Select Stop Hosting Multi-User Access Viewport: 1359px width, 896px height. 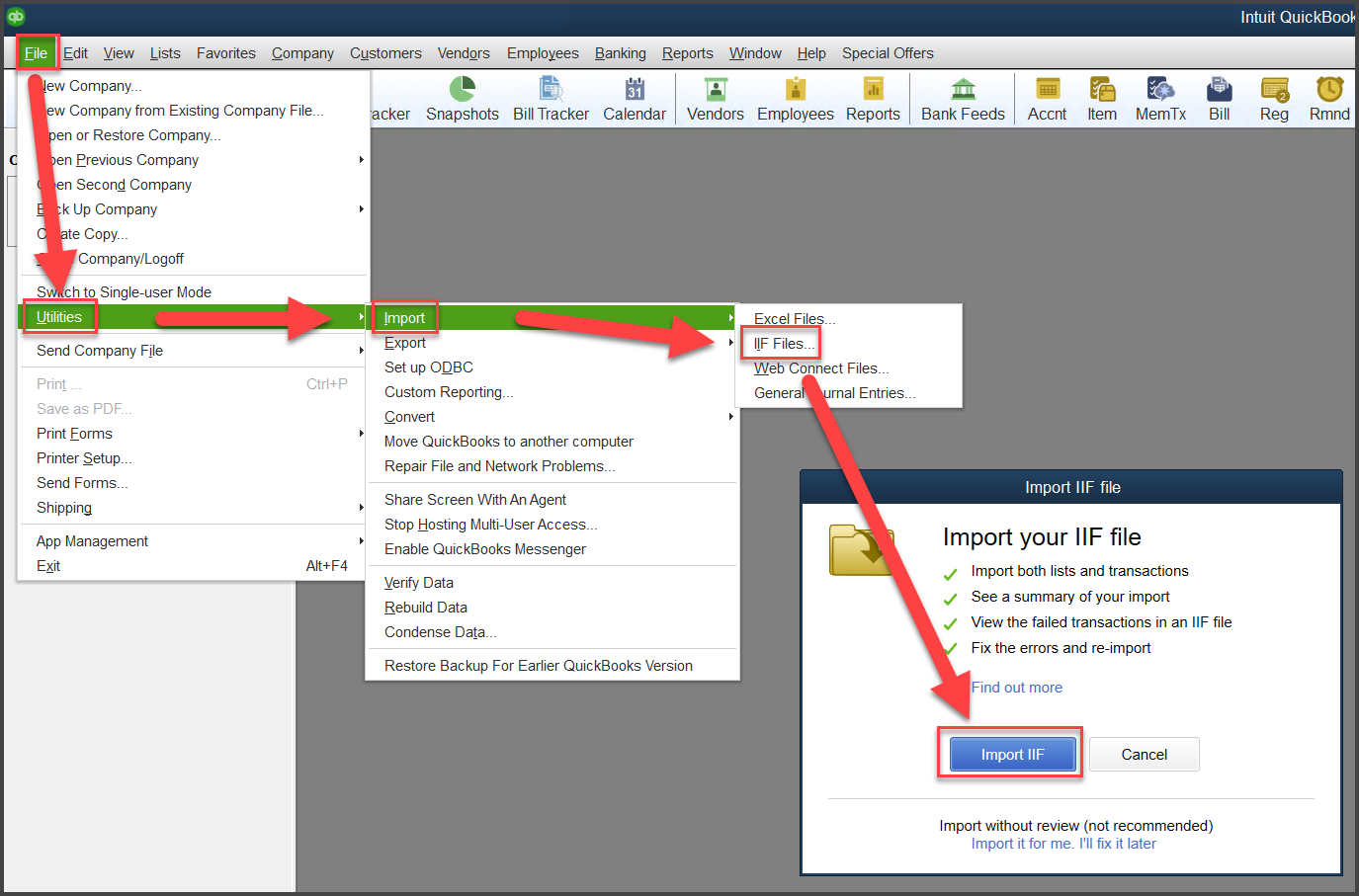point(553,525)
